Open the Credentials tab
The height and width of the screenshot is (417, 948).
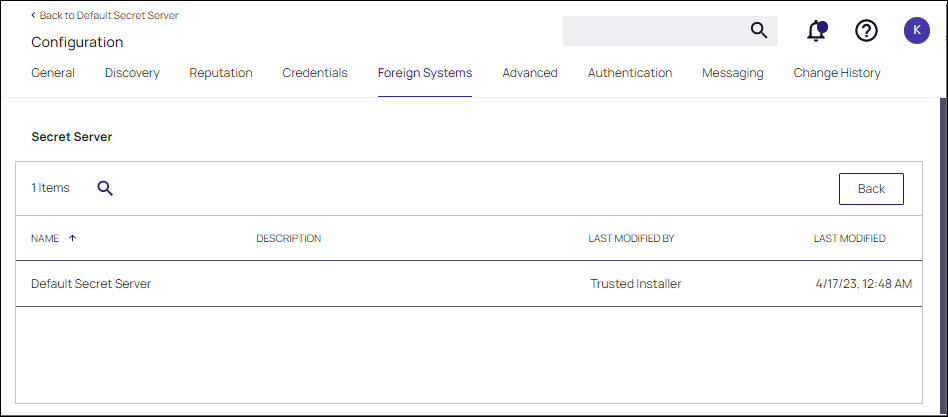coord(315,73)
